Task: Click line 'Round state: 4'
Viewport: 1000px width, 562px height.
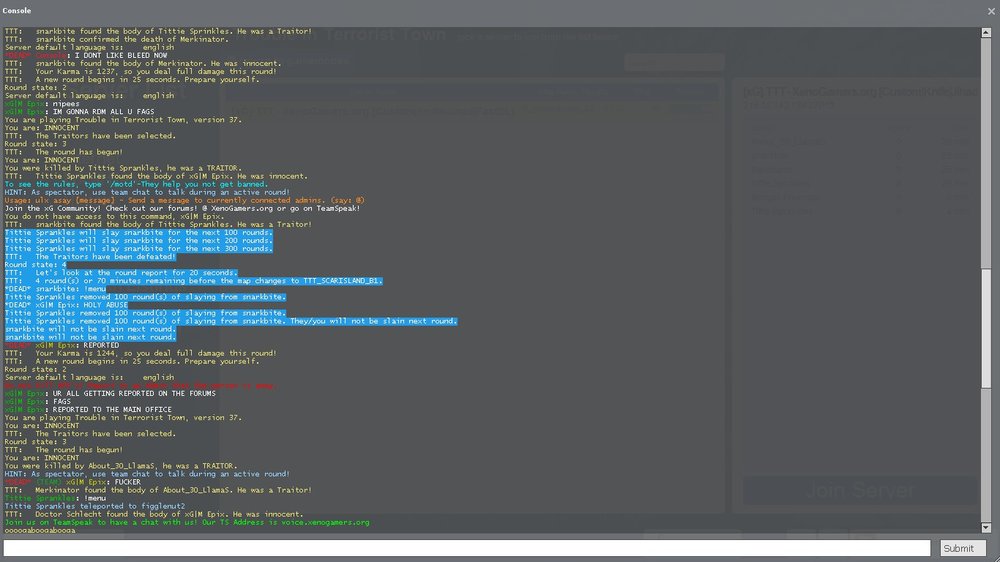Action: tap(35, 265)
